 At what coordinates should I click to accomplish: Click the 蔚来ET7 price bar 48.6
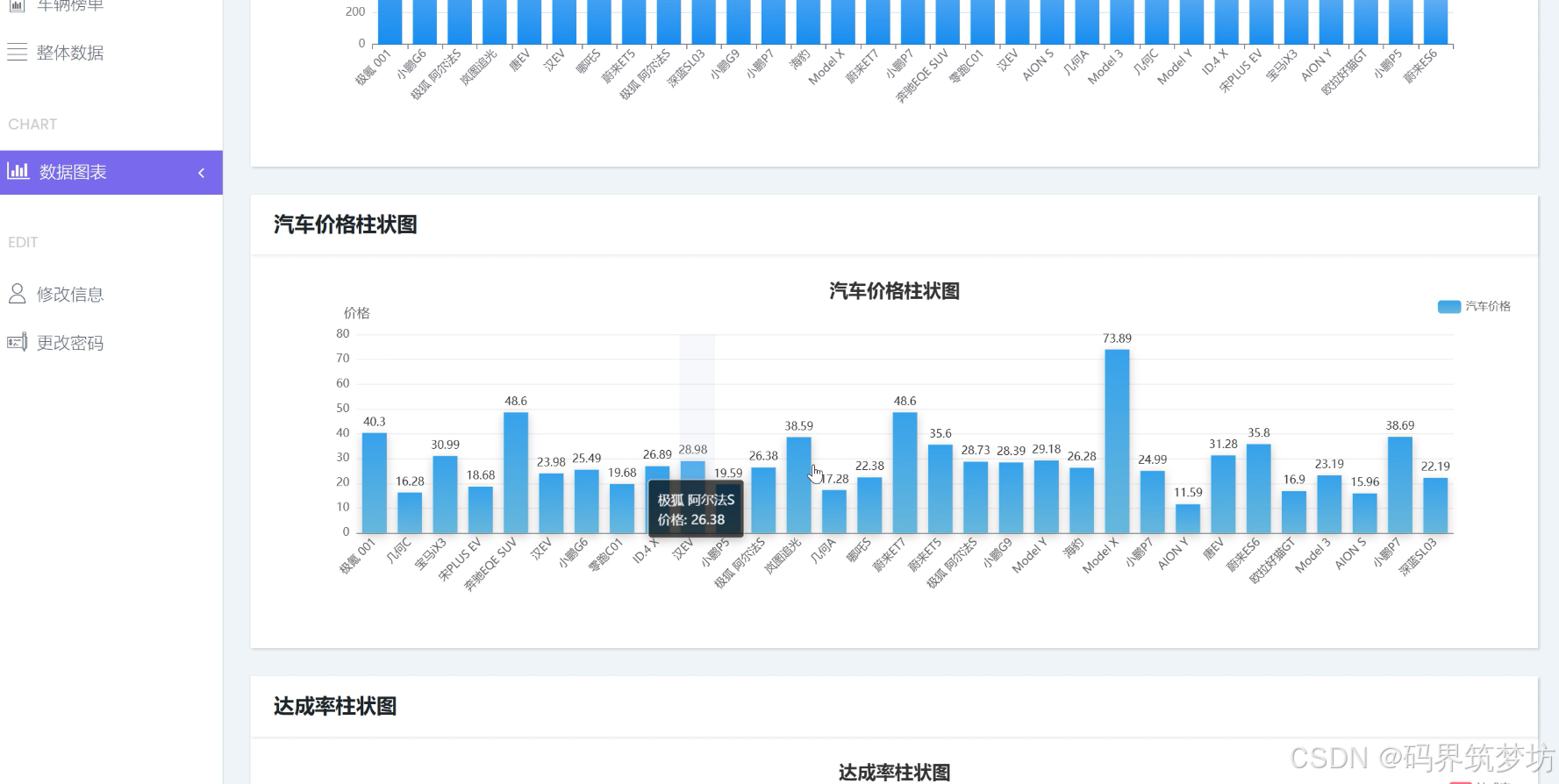(x=905, y=473)
